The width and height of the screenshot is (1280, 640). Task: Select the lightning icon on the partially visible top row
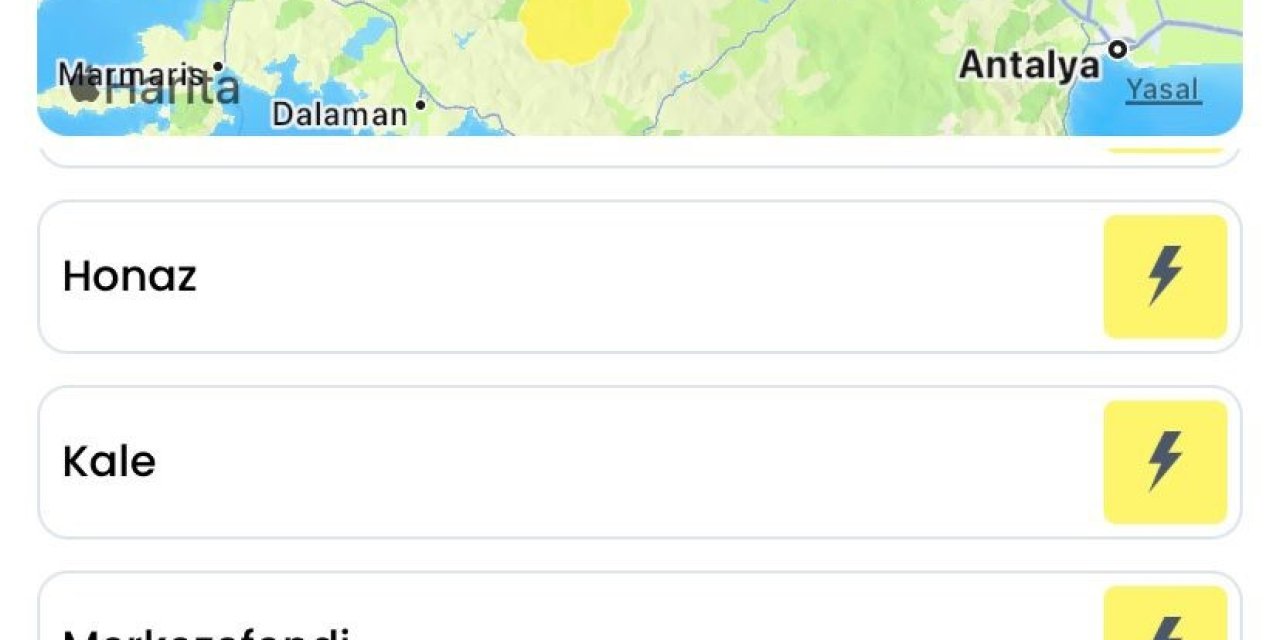pyautogui.click(x=1163, y=148)
